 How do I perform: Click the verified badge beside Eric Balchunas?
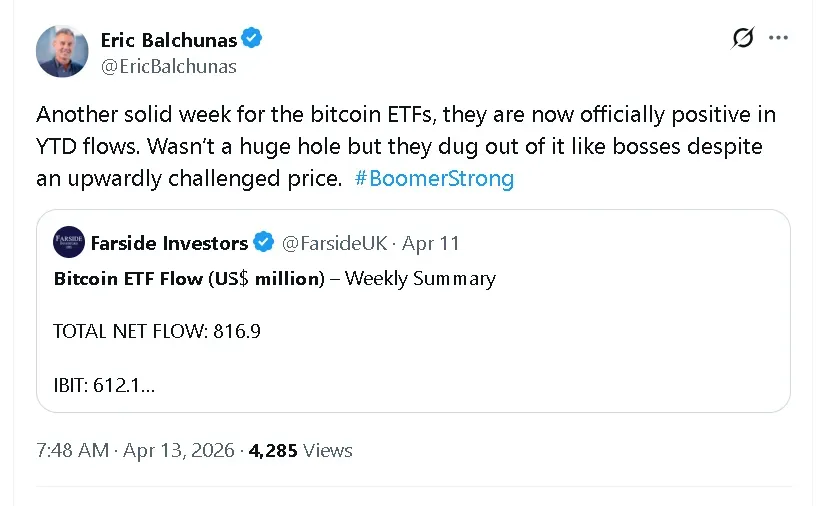253,40
